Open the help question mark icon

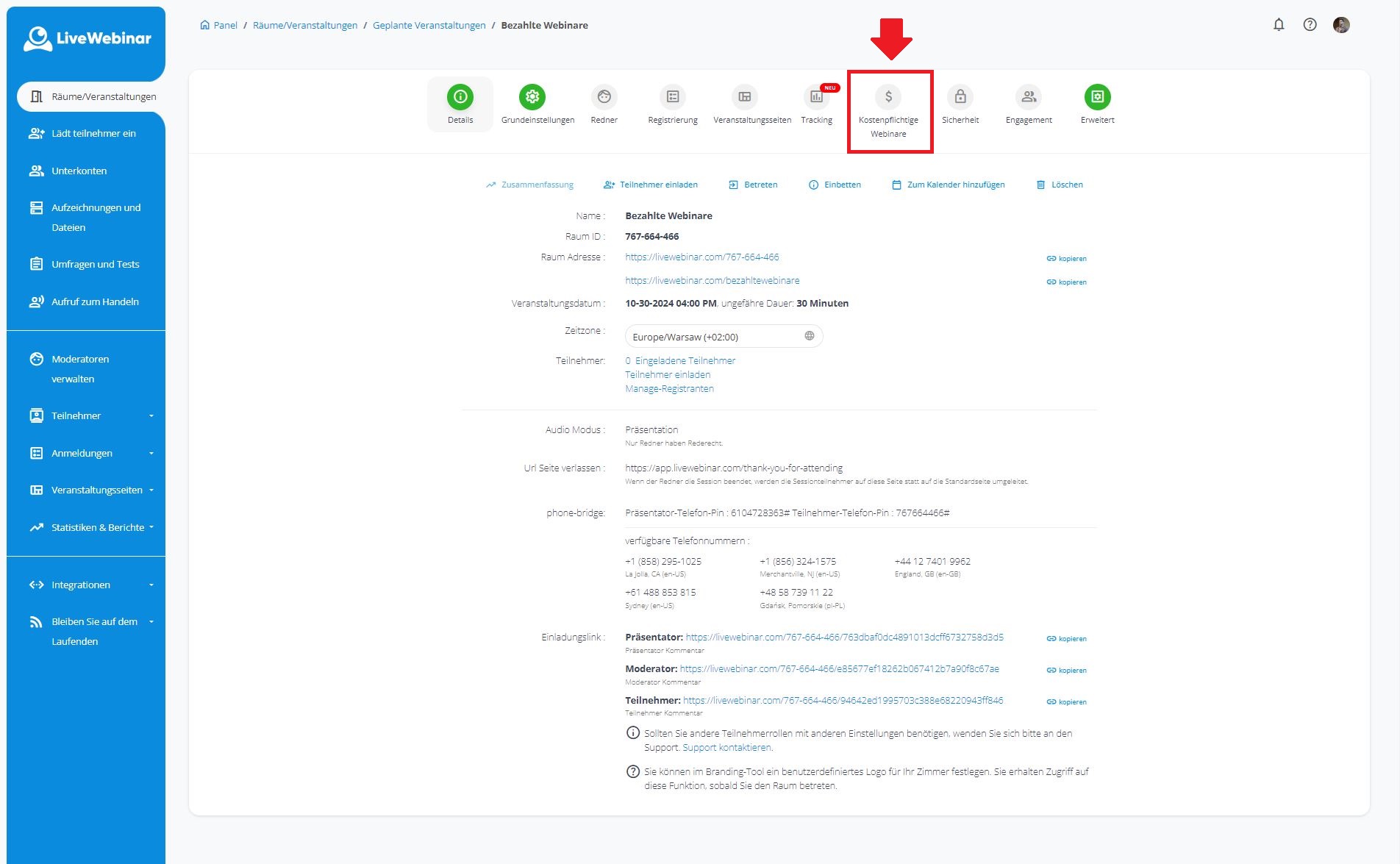click(1310, 25)
